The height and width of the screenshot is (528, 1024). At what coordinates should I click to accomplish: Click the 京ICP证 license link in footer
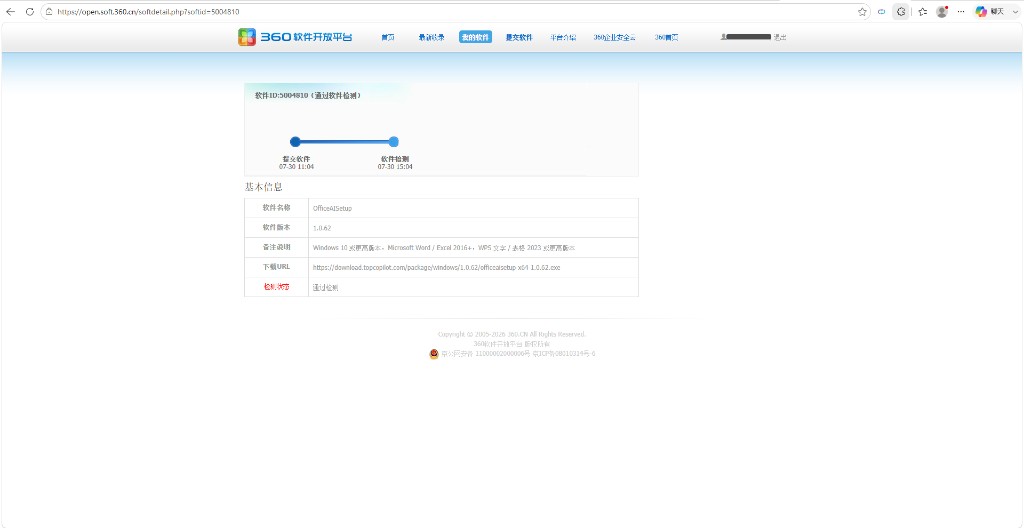click(564, 354)
